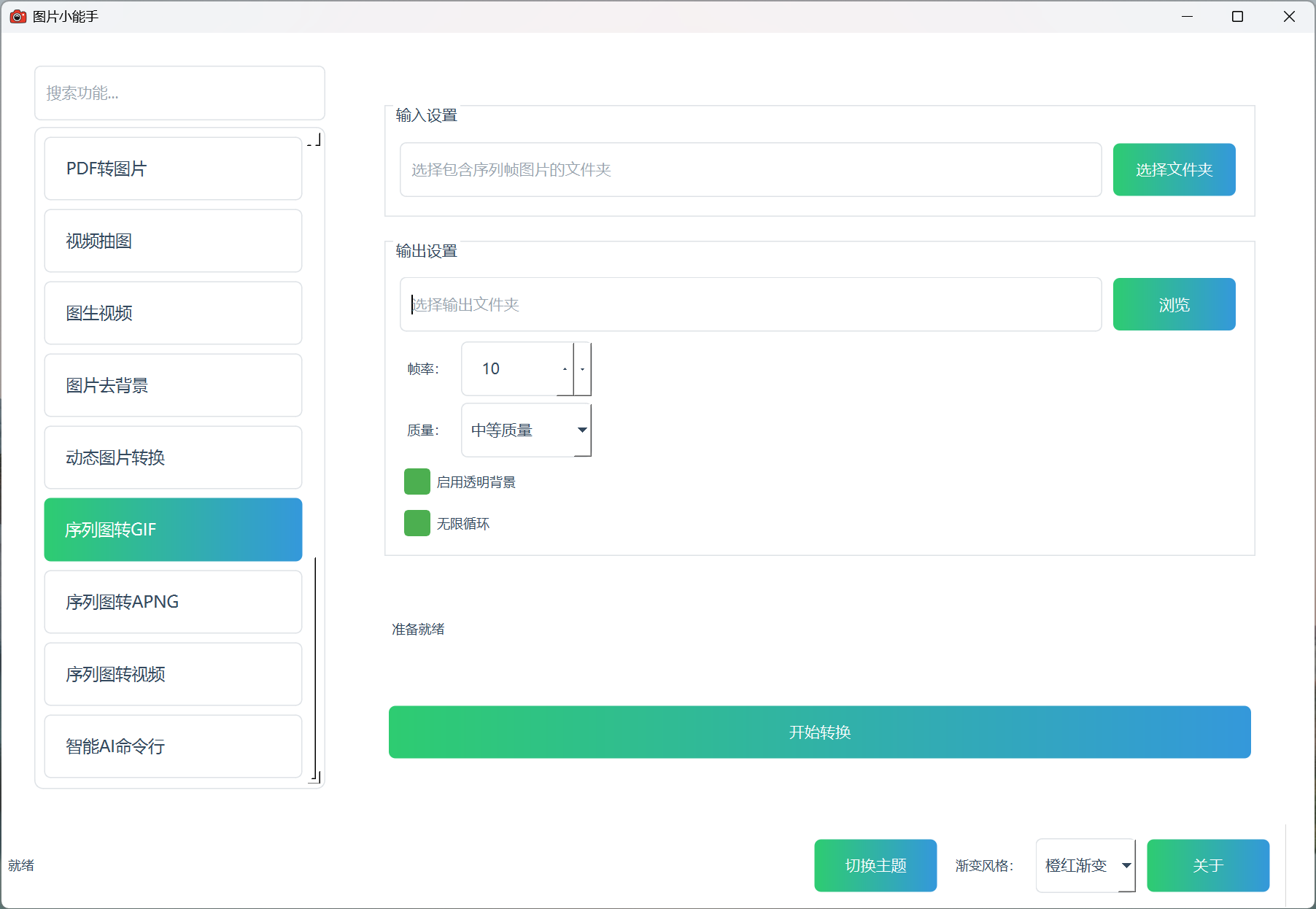This screenshot has width=1316, height=909.
Task: Expand the 渐变风格 dropdown showing 橙红渐变
Action: [x=1085, y=865]
